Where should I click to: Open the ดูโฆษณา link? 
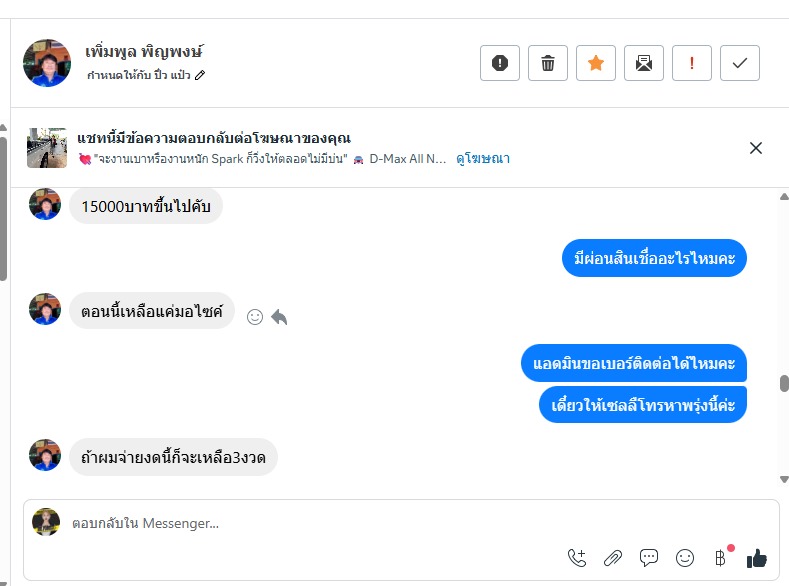(483, 158)
